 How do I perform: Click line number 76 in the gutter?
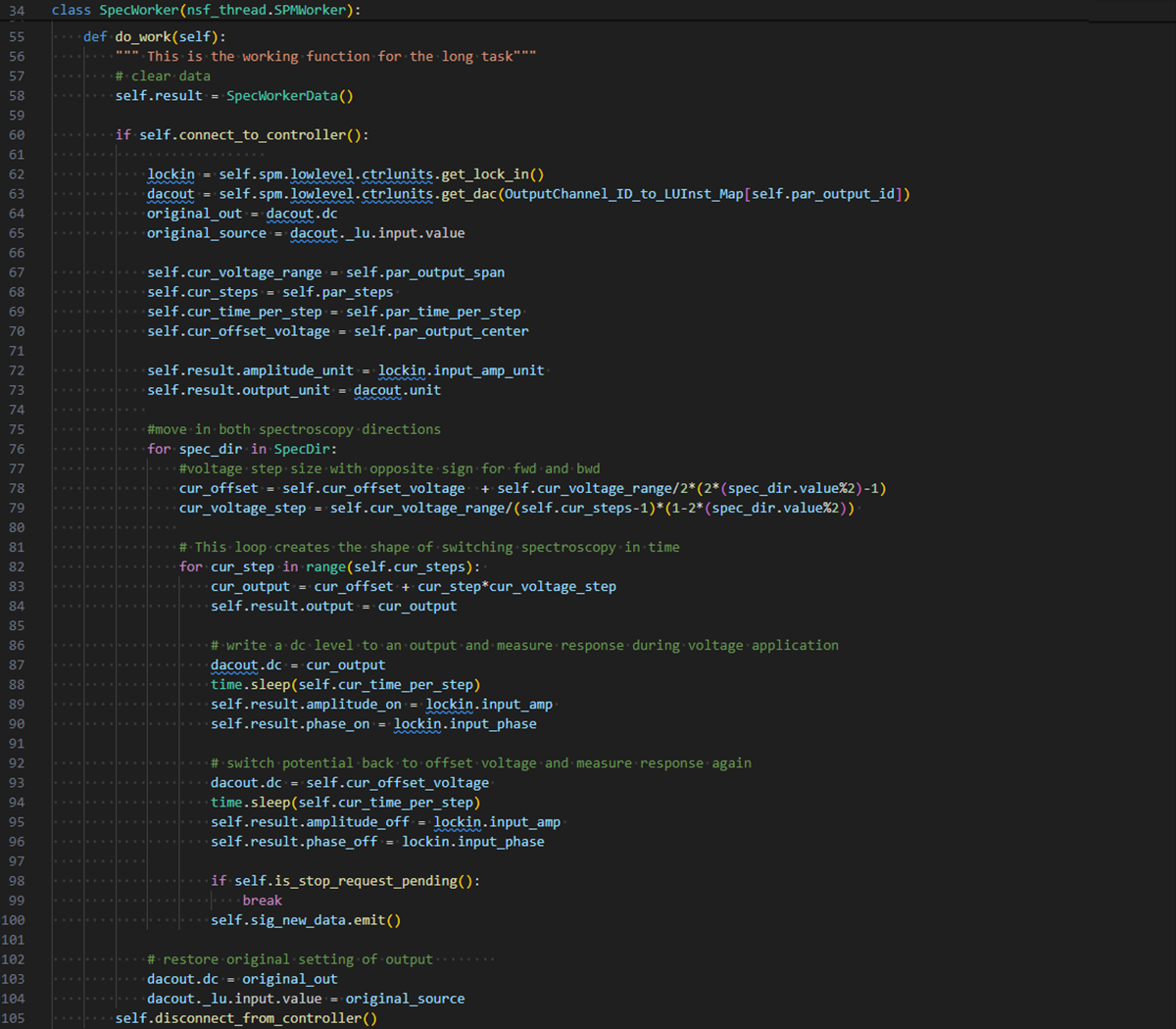[x=17, y=449]
